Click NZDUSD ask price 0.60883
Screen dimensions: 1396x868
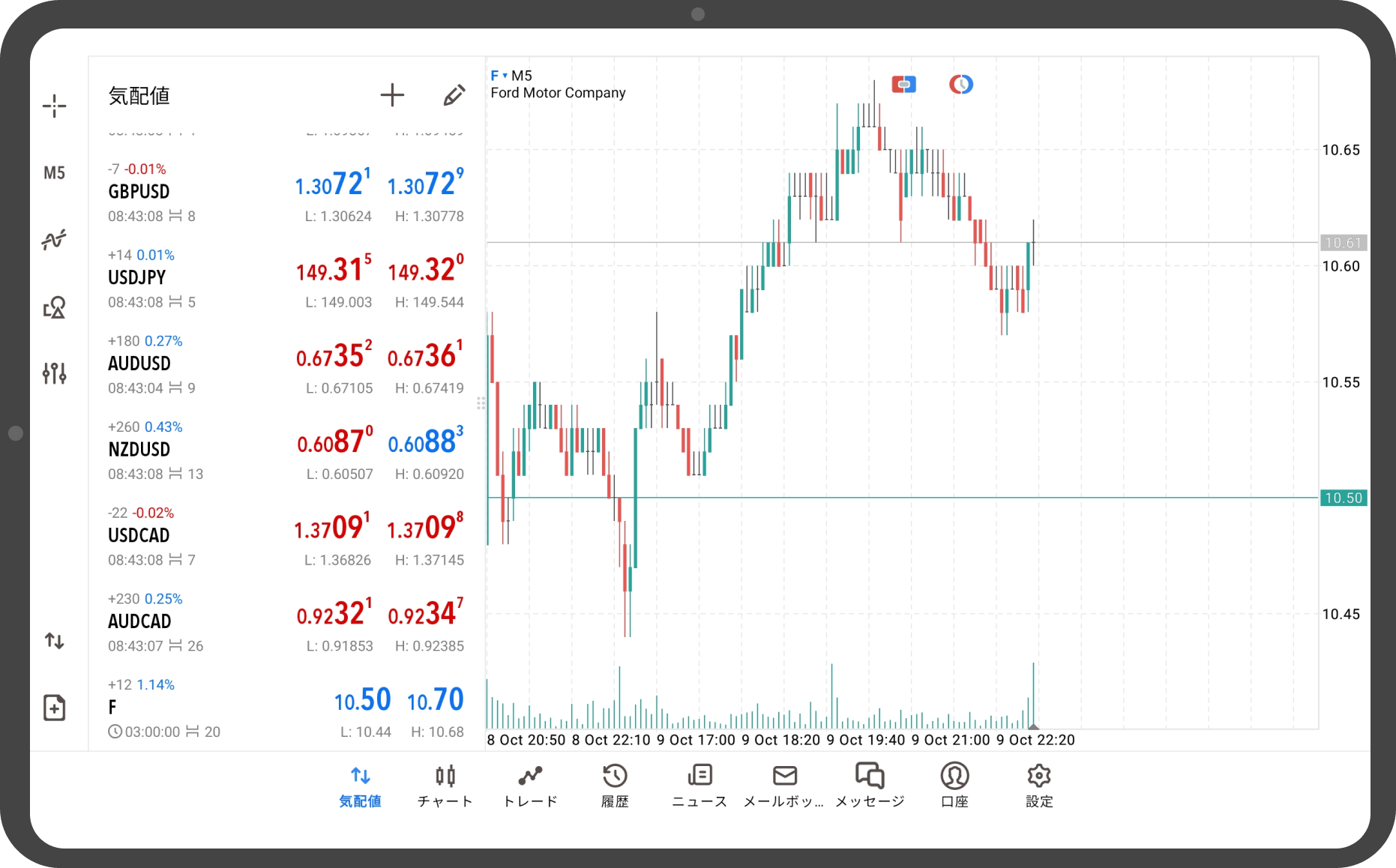pos(425,441)
